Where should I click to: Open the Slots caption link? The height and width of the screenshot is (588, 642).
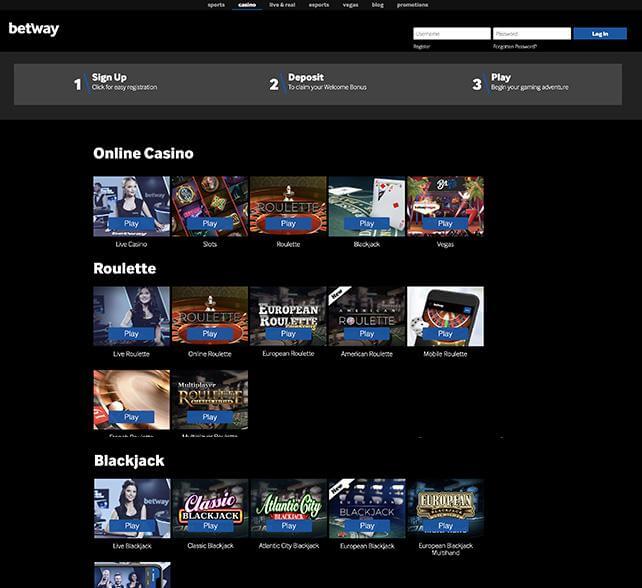click(210, 244)
